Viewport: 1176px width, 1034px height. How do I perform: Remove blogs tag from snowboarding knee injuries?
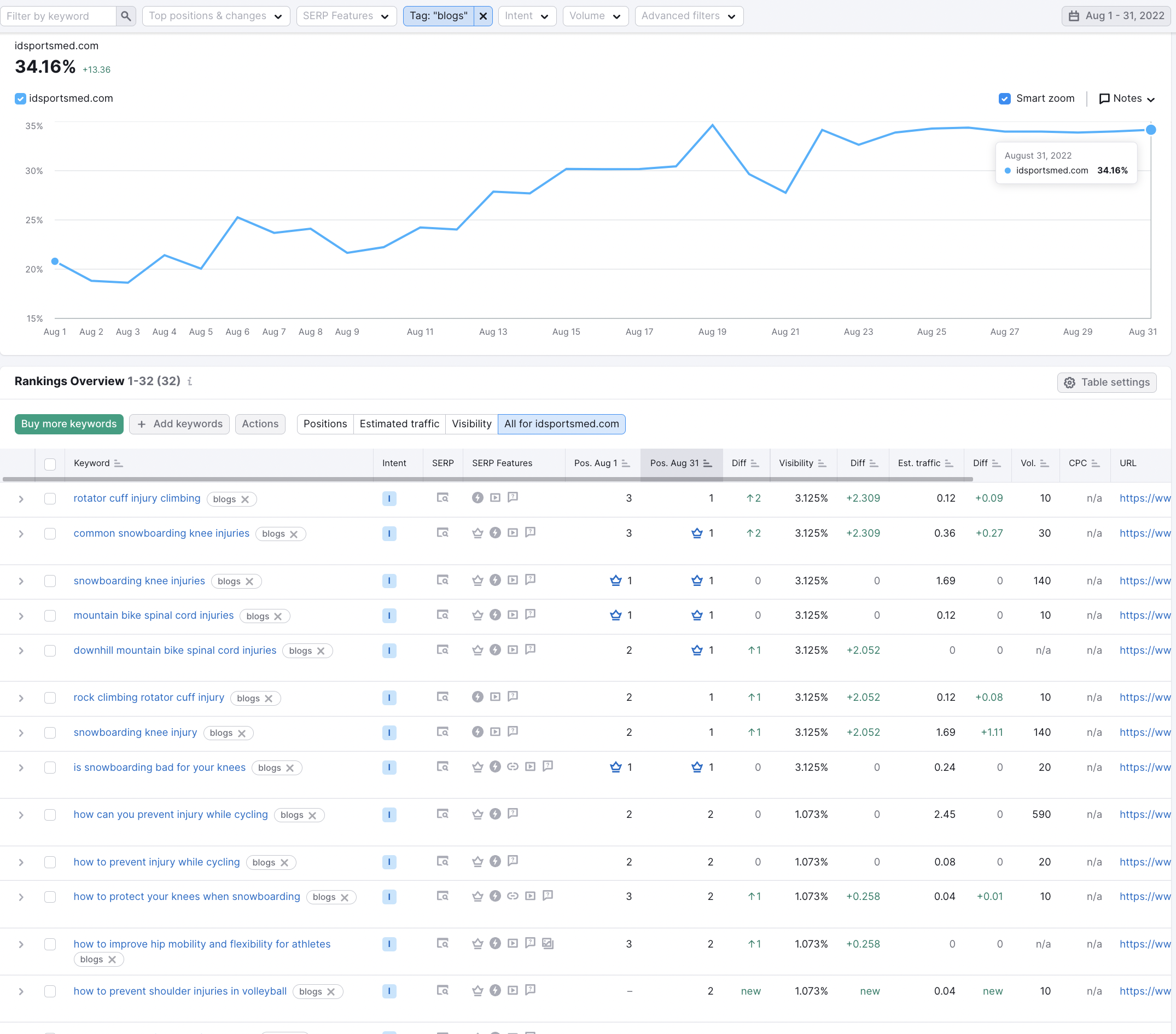tap(250, 581)
